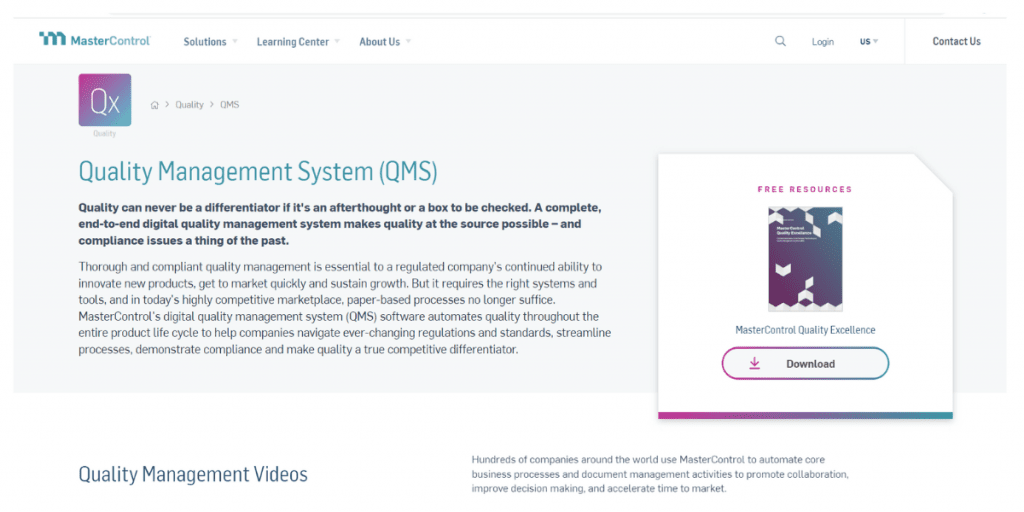Expand the About Us dropdown arrow
Viewport: 1024px width, 512px height.
tap(408, 41)
